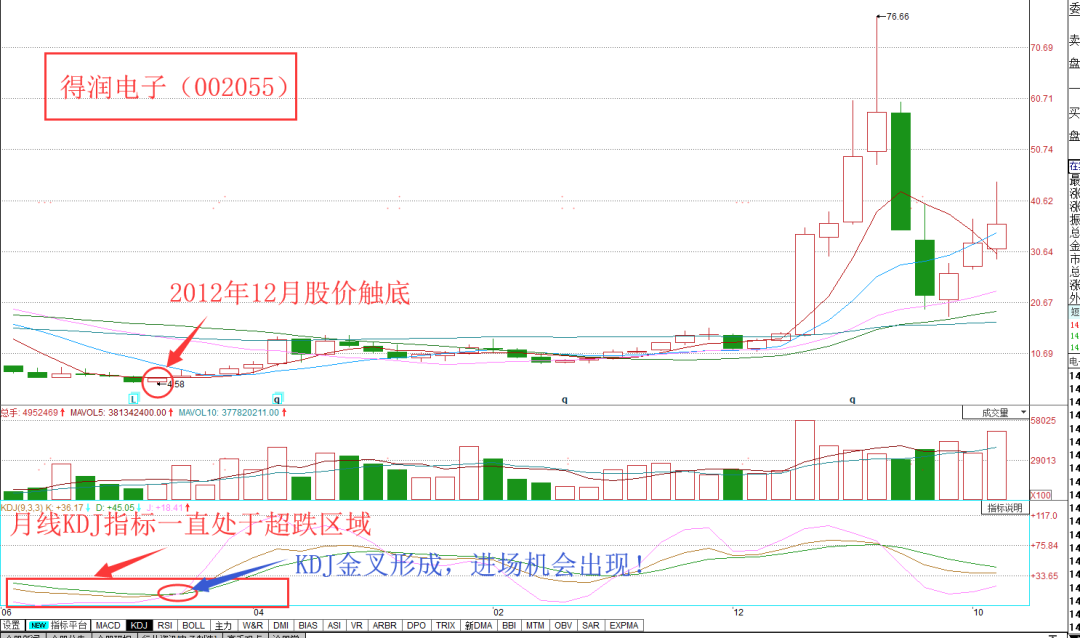Click the 10 date label on time axis
The image size is (1080, 638).
click(x=978, y=612)
